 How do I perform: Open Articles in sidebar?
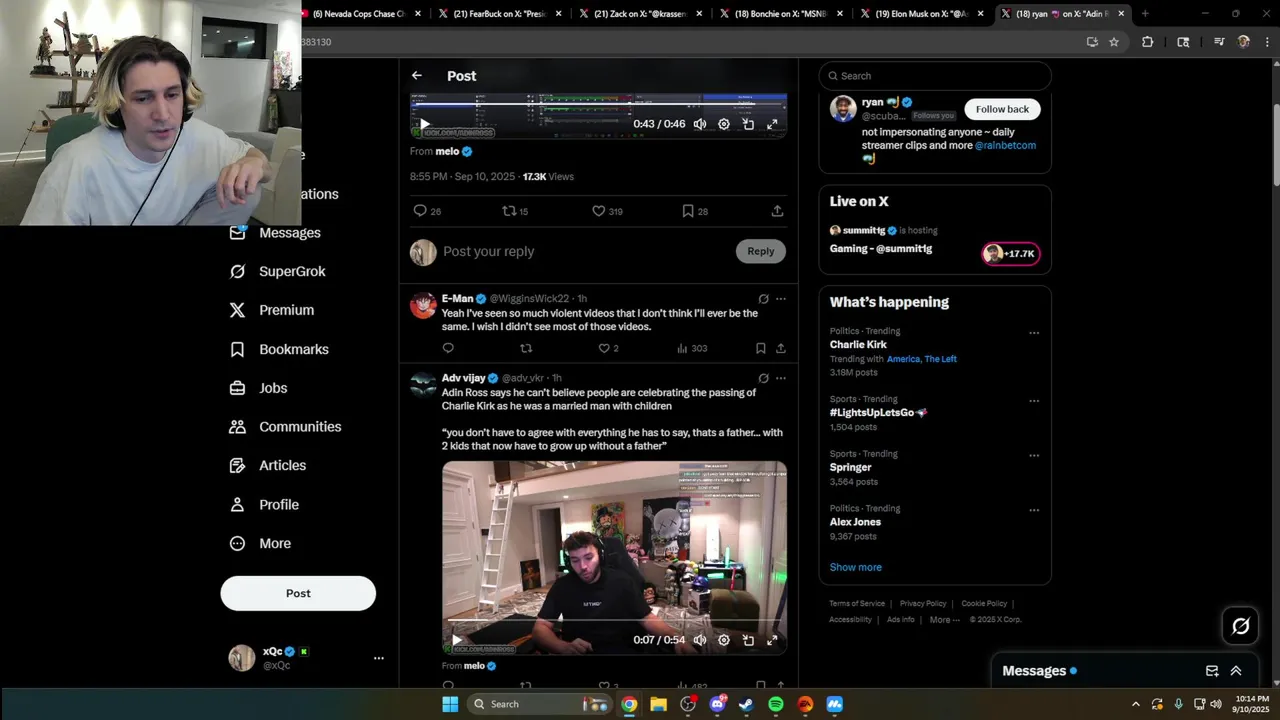click(x=267, y=466)
